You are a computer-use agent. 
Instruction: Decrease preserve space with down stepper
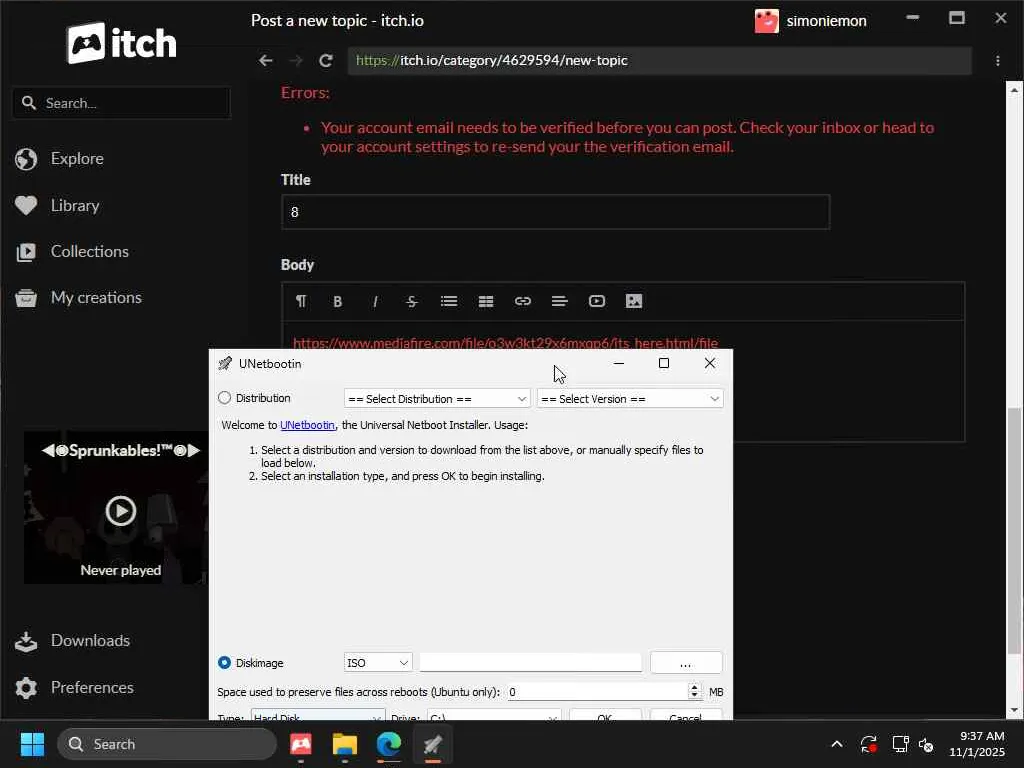(694, 696)
